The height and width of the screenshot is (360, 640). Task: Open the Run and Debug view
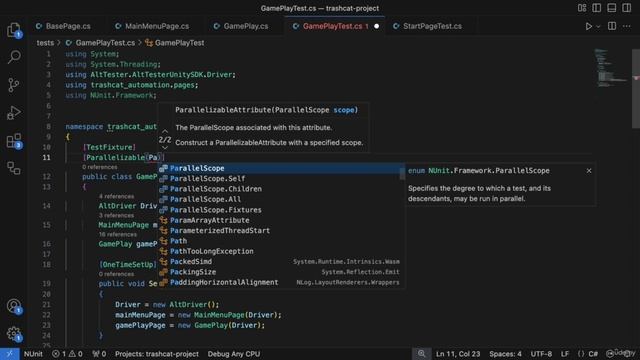coord(14,113)
